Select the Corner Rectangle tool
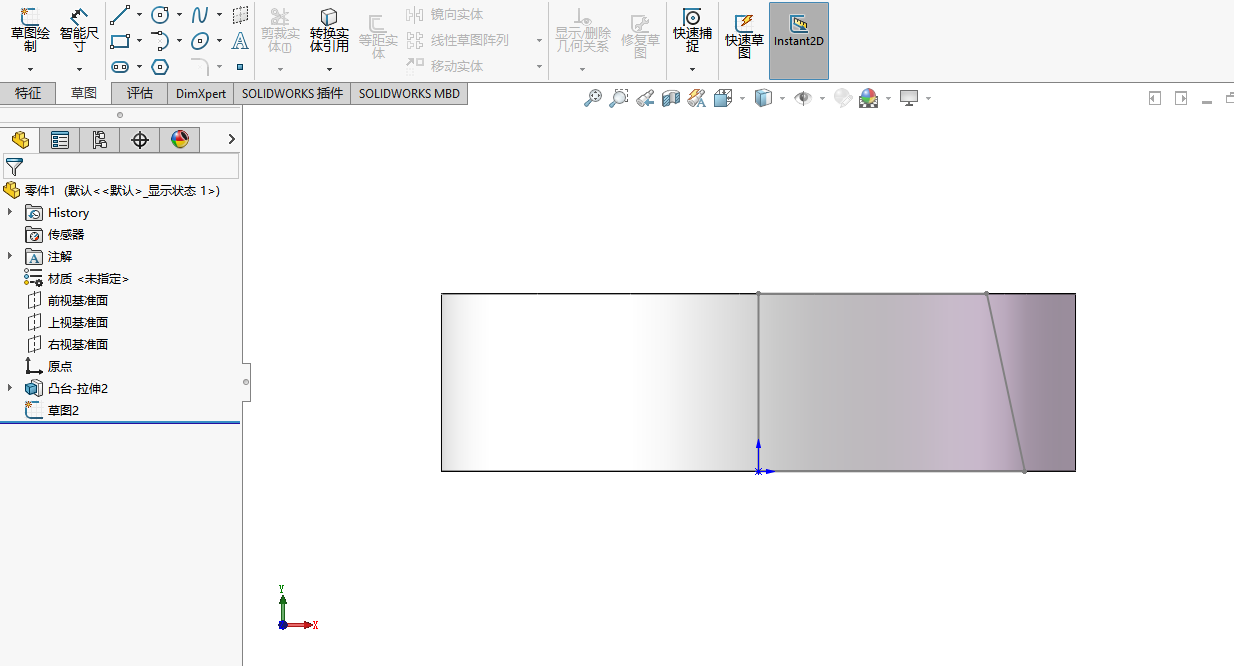The height and width of the screenshot is (666, 1234). coord(120,41)
